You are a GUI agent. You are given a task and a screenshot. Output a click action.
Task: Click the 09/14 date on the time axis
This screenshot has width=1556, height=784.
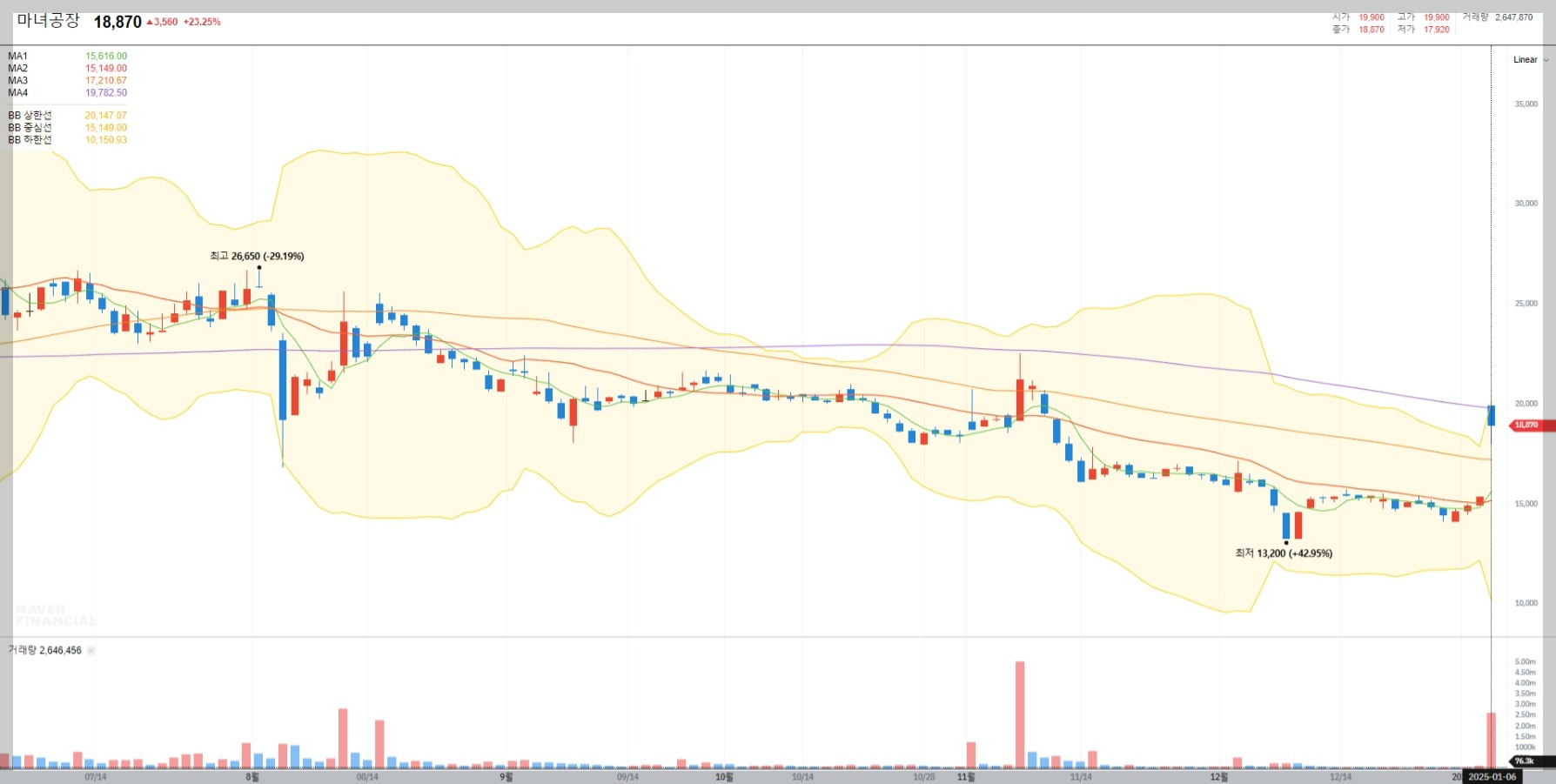[x=627, y=777]
